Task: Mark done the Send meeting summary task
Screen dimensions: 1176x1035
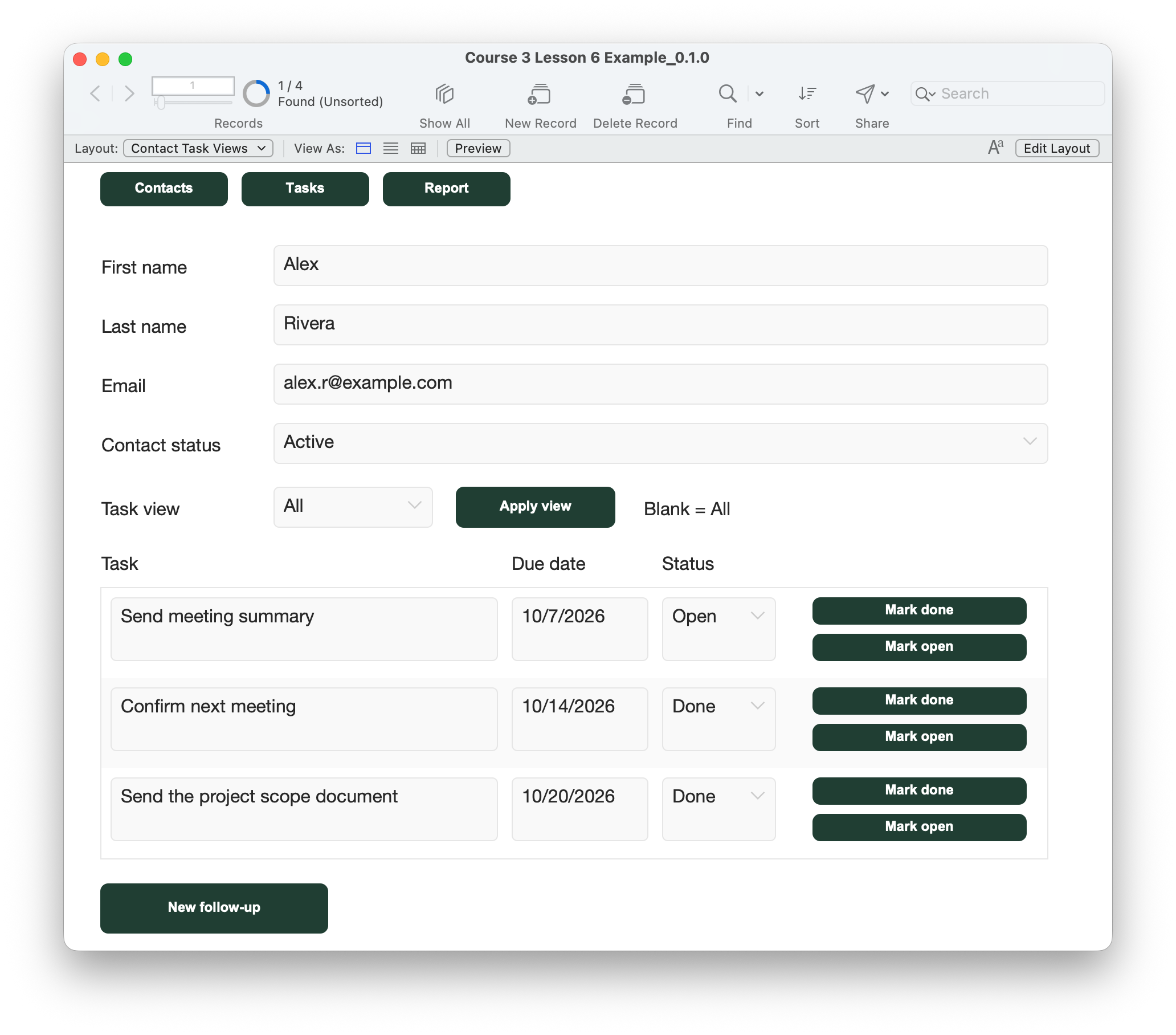Action: [919, 610]
